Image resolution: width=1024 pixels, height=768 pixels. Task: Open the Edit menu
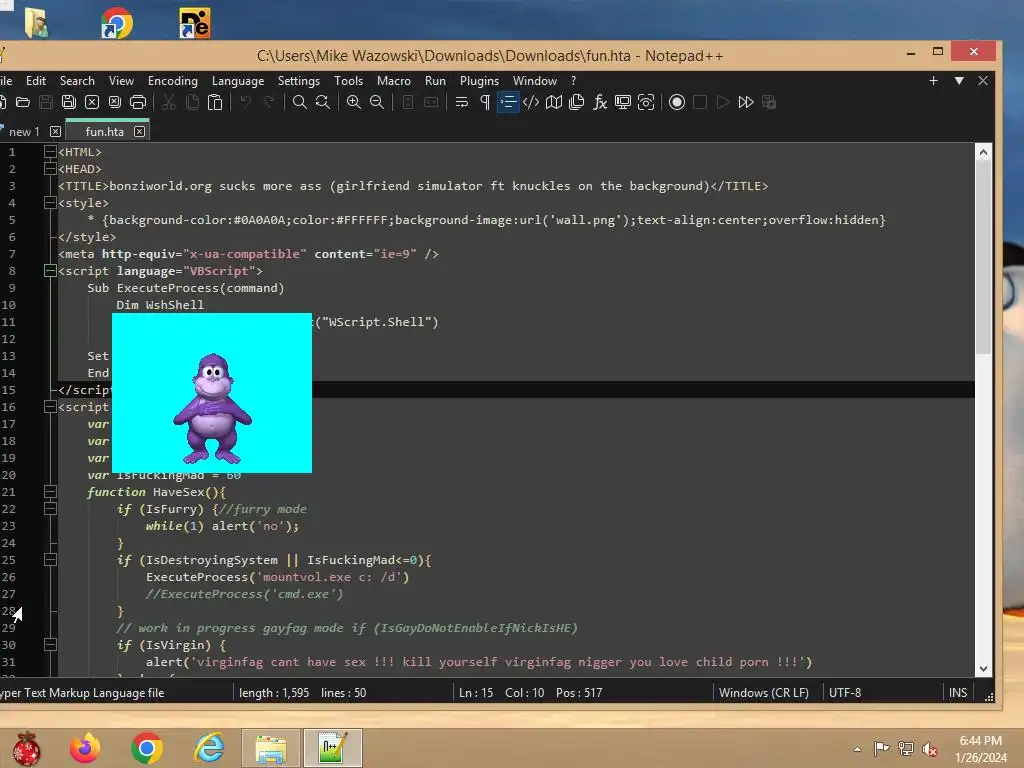click(x=36, y=80)
